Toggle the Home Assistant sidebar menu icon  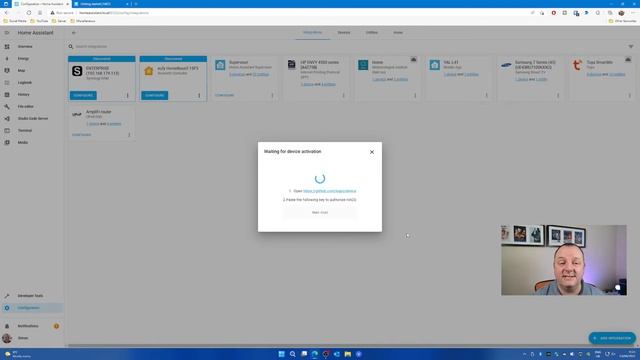[x=7, y=33]
